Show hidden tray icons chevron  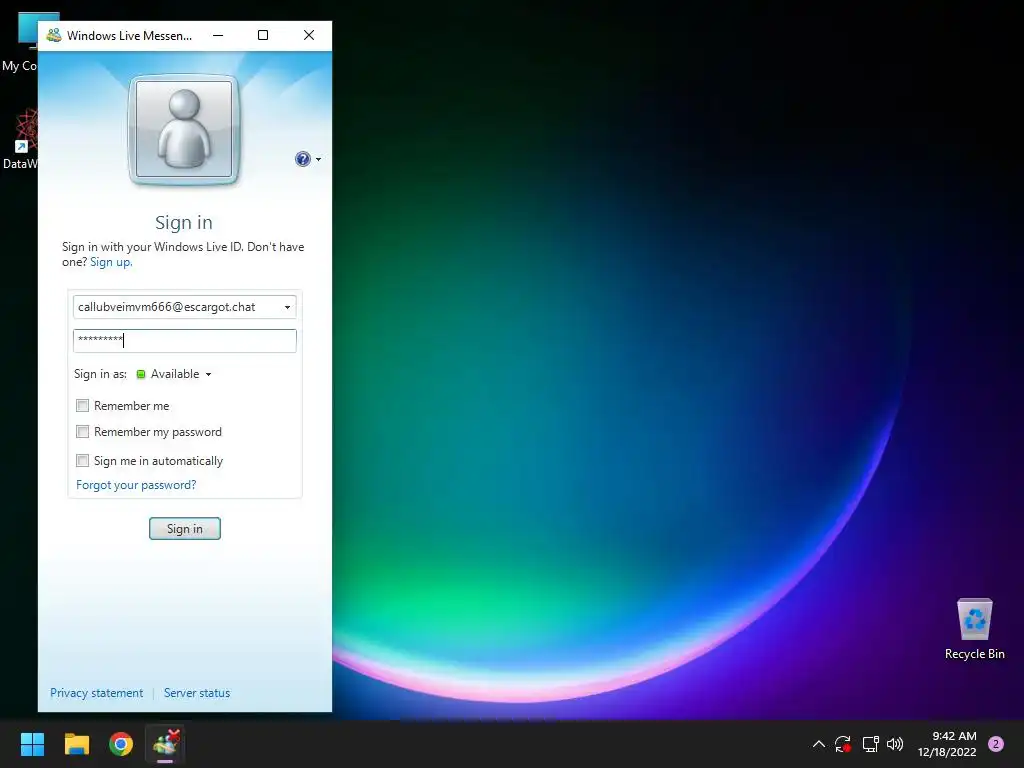click(x=818, y=744)
